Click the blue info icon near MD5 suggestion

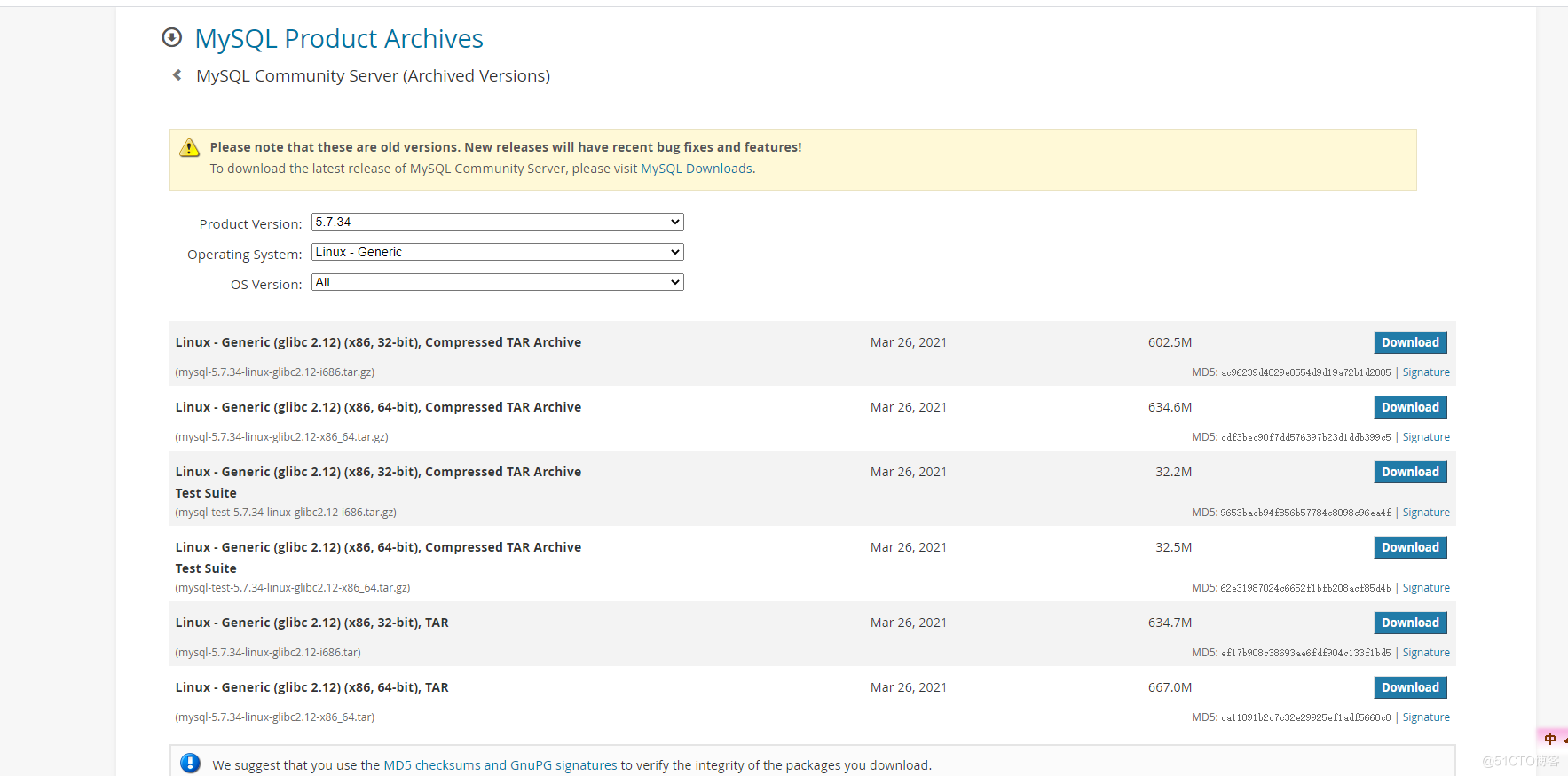tap(190, 764)
